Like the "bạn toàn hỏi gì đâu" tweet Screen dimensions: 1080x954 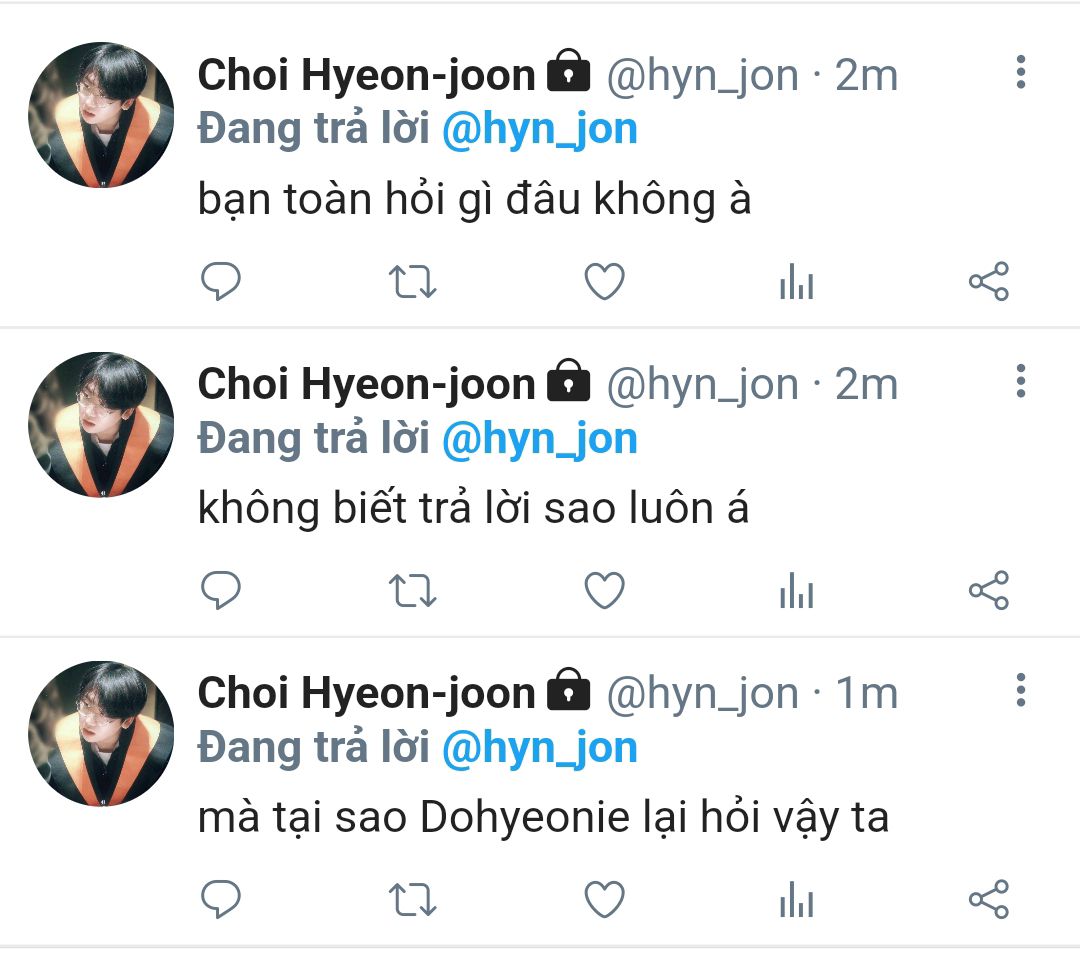604,281
